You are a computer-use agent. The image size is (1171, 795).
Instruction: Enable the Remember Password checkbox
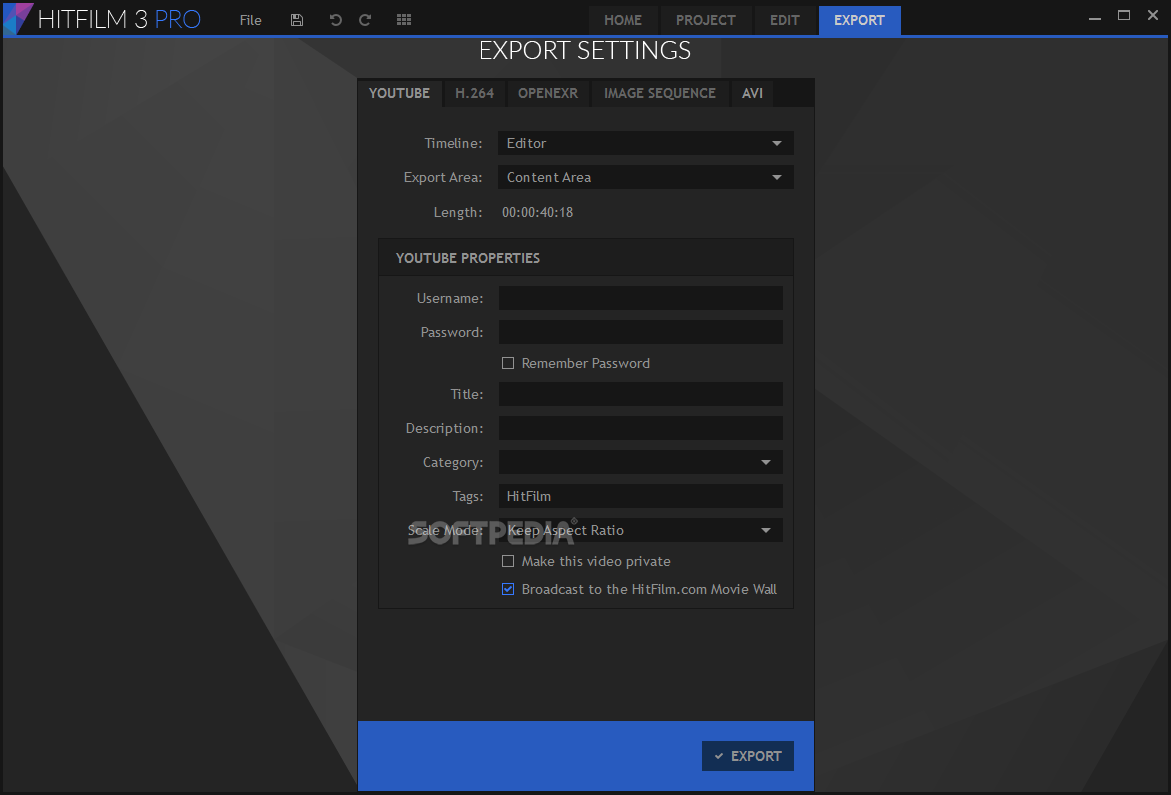(508, 364)
